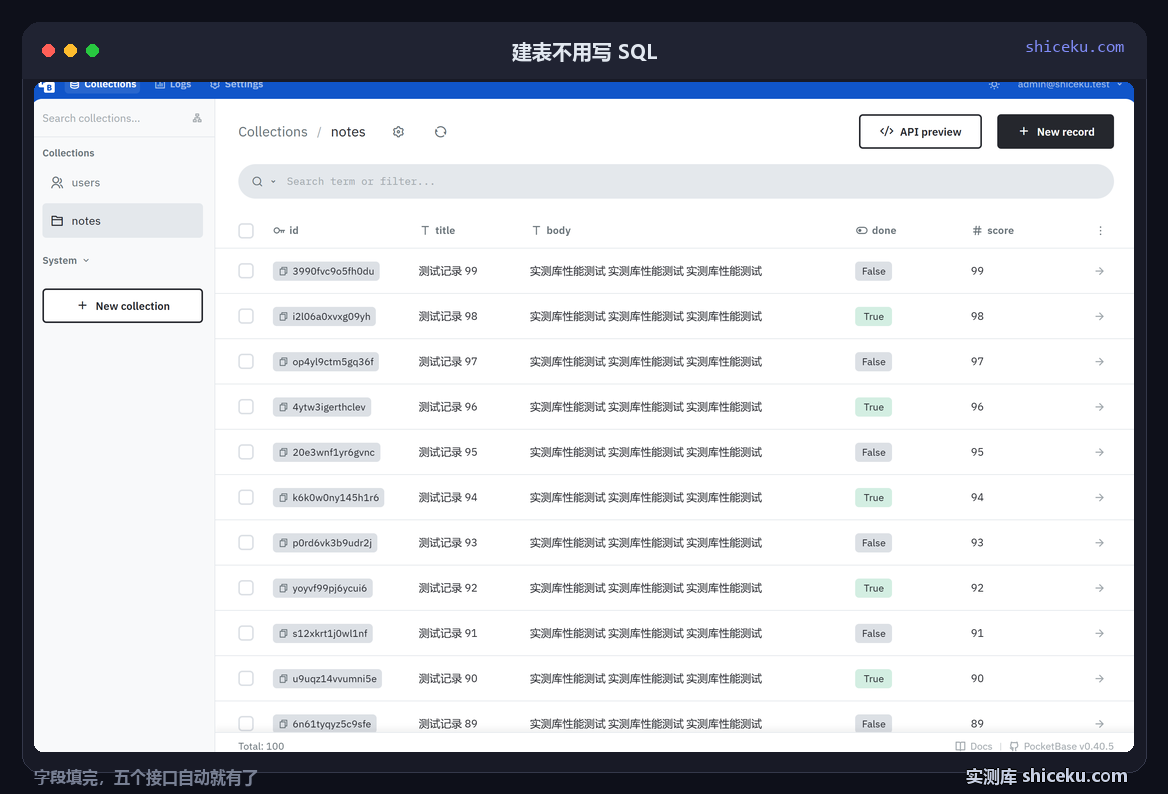1168x794 pixels.
Task: Open record 98 via its arrow
Action: [1099, 317]
